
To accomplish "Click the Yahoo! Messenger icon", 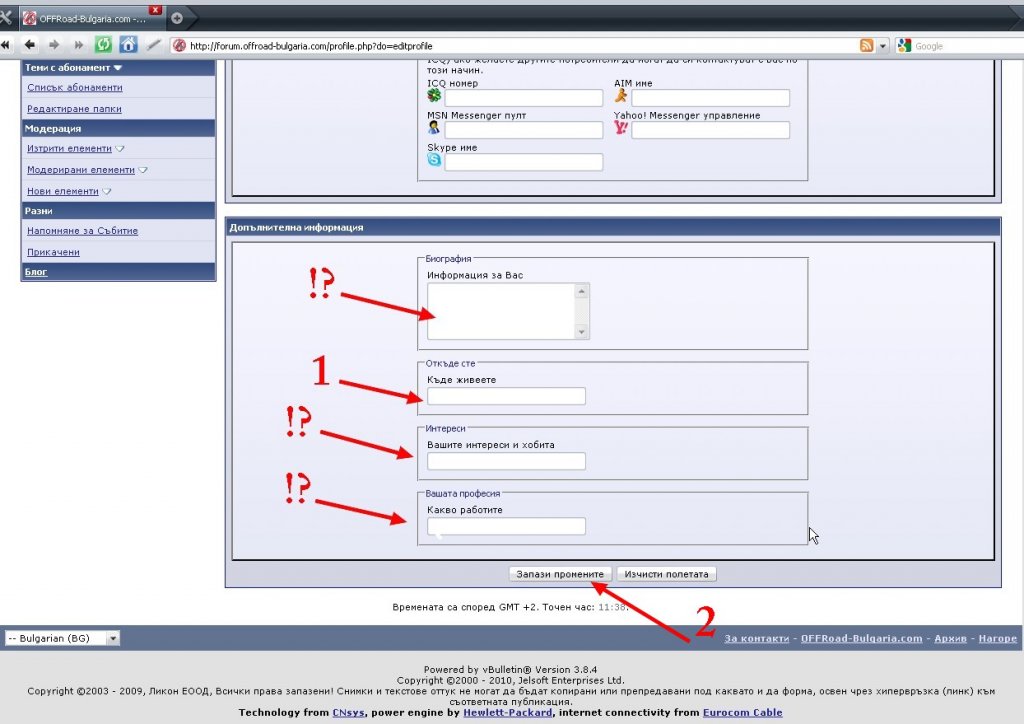I will coord(620,127).
